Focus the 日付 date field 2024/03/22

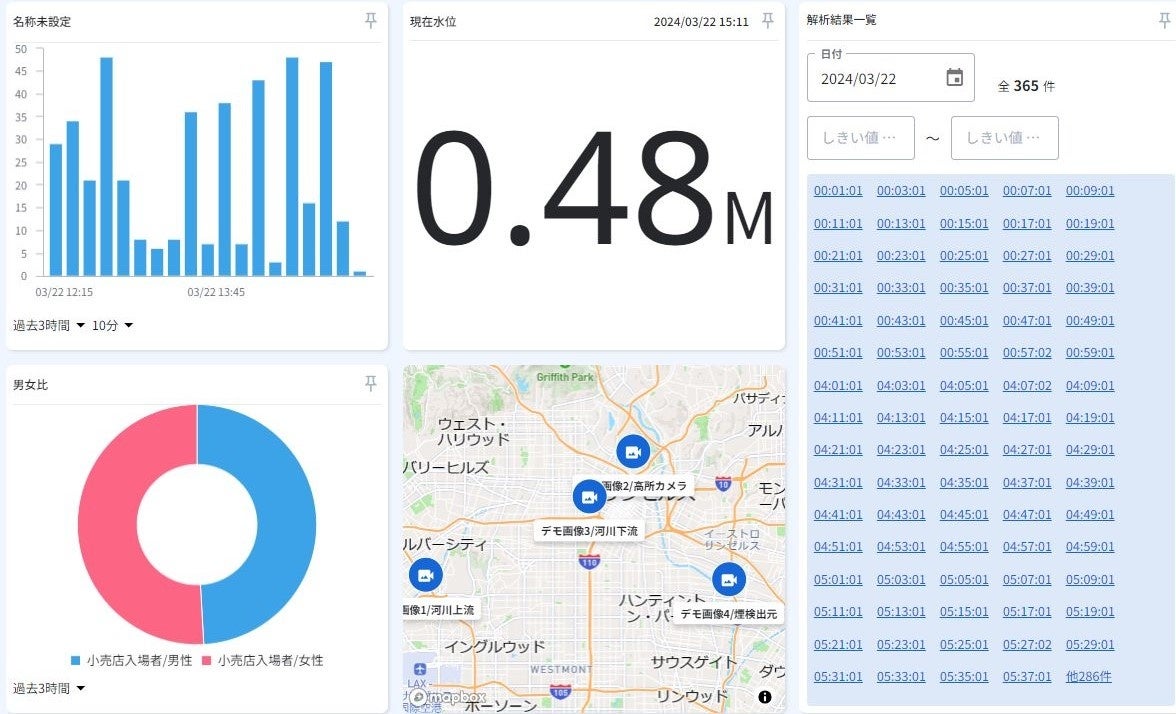890,77
